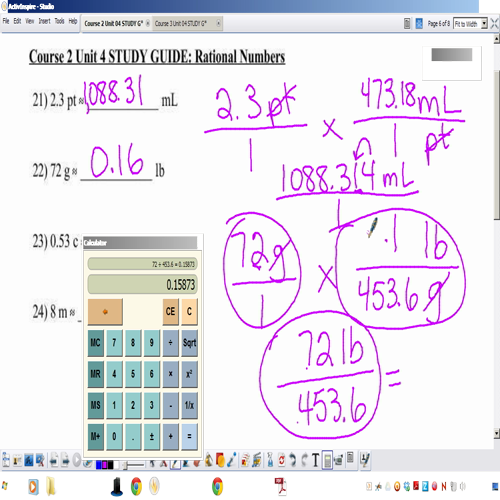Viewport: 500px width, 500px height.
Task: Click page scrollbar down arrow
Action: (x=497, y=433)
